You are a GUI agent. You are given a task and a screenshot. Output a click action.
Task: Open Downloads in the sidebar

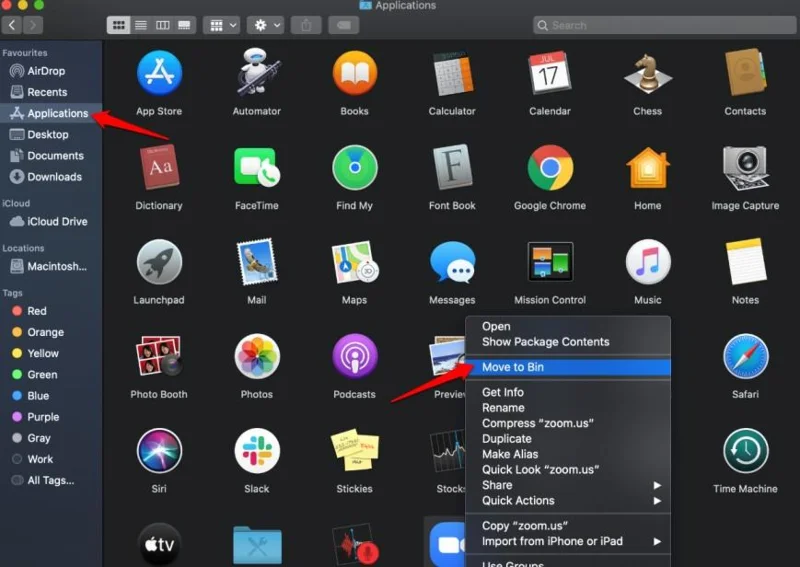coord(51,177)
